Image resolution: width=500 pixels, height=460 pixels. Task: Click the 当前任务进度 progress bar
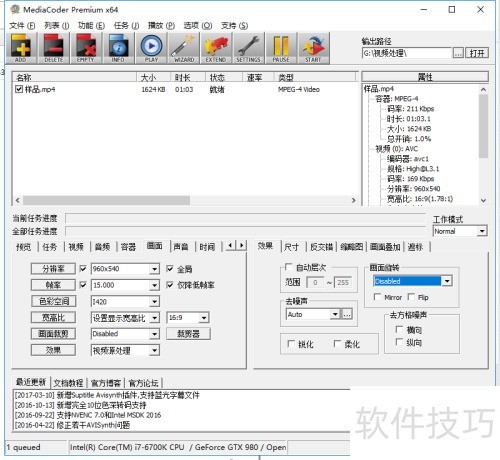[x=246, y=218]
